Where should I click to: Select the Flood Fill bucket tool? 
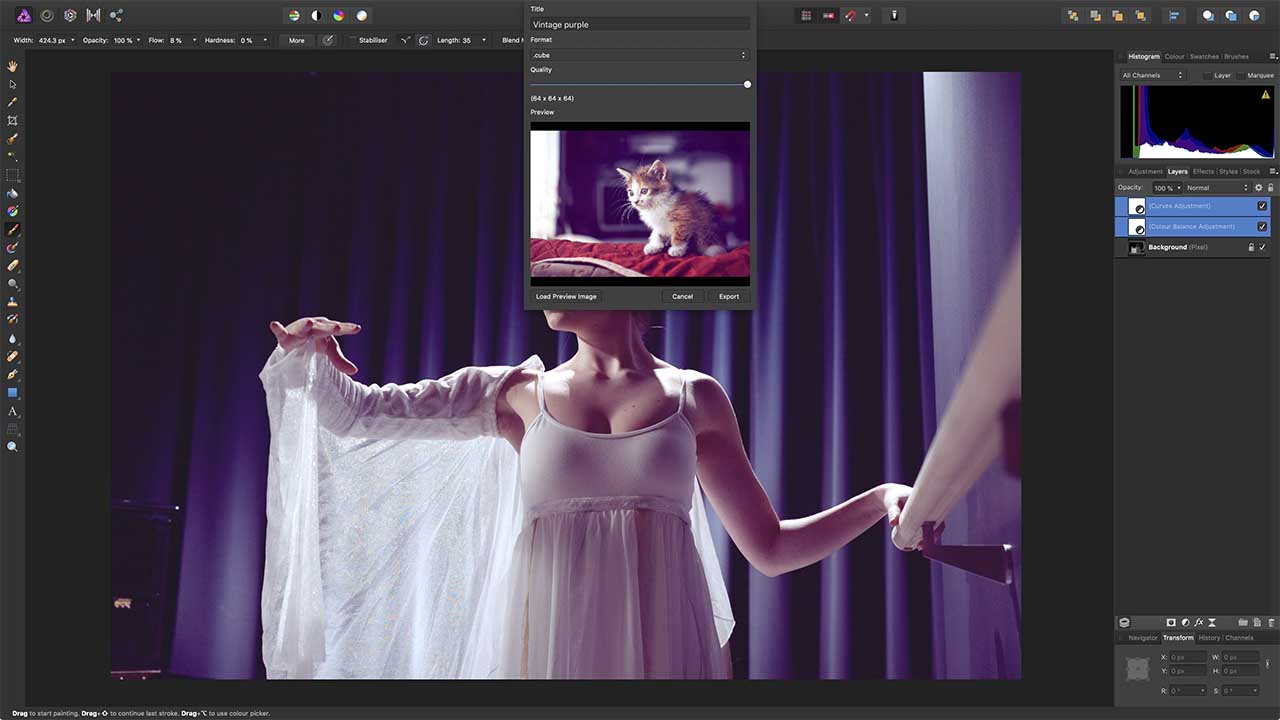[x=13, y=193]
